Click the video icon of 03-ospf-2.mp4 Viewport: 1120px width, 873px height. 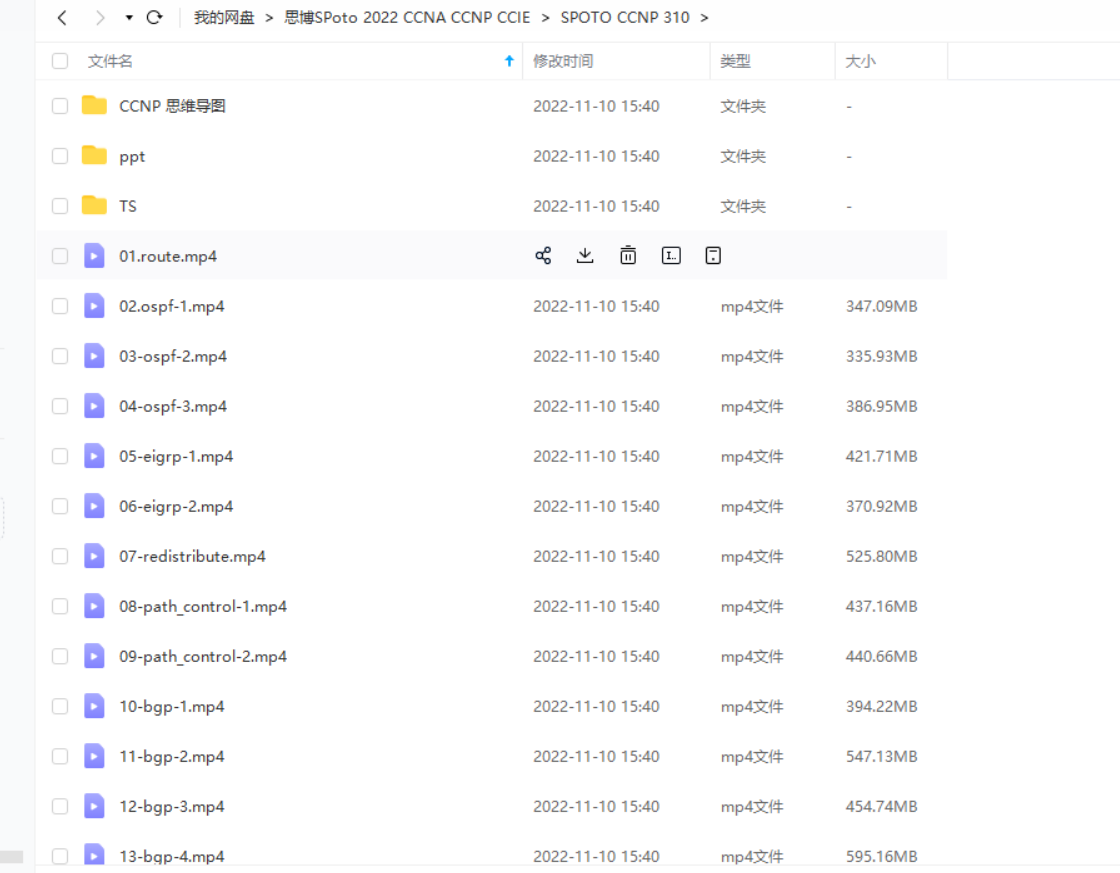(94, 355)
